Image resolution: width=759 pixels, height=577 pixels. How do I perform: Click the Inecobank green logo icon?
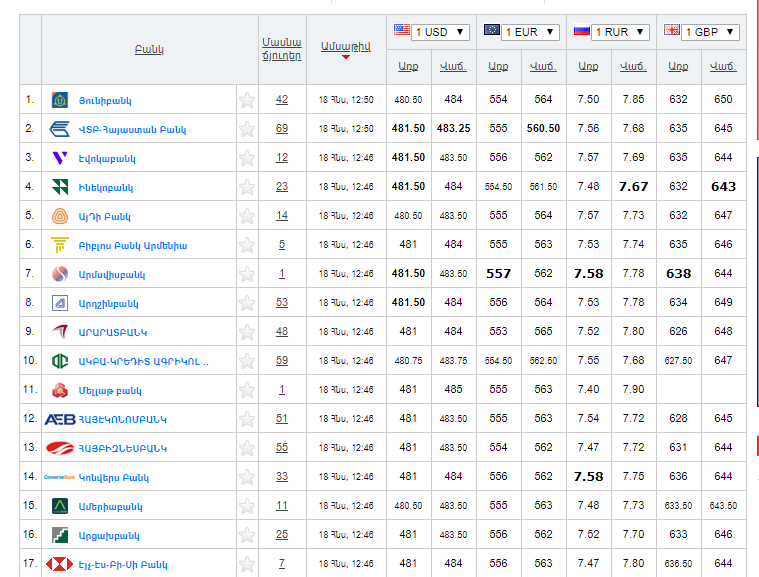pos(60,187)
